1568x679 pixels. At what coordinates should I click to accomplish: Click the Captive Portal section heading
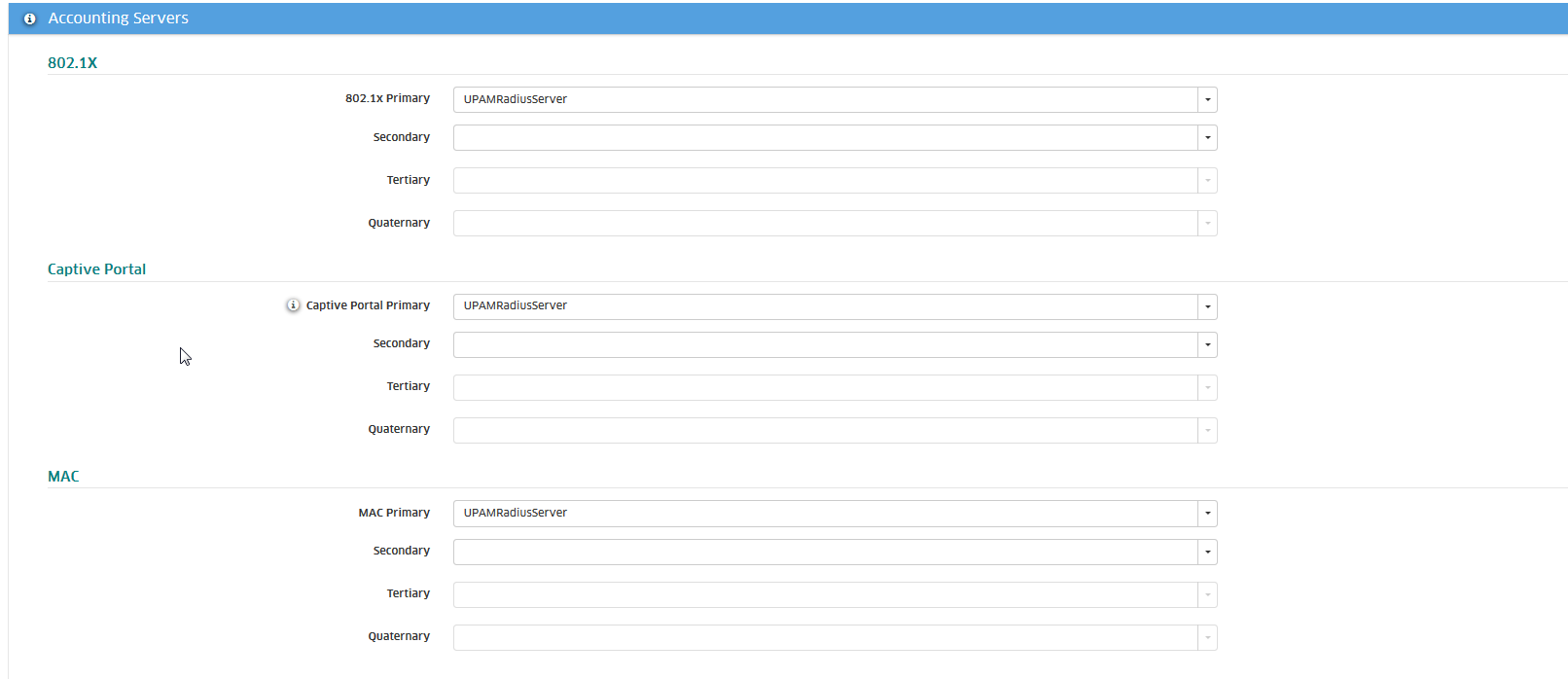pos(96,269)
